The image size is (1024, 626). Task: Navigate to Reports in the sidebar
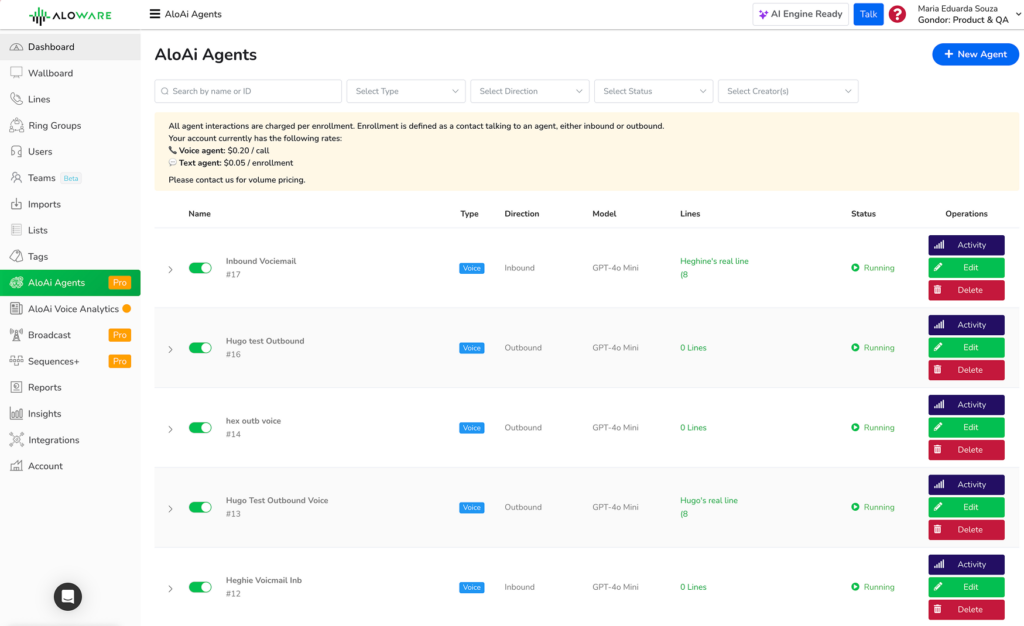tap(70, 387)
